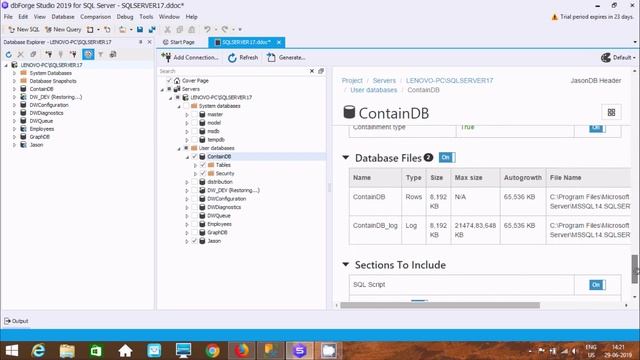Click the Servers breadcrumb link
The width and height of the screenshot is (640, 360).
(384, 80)
